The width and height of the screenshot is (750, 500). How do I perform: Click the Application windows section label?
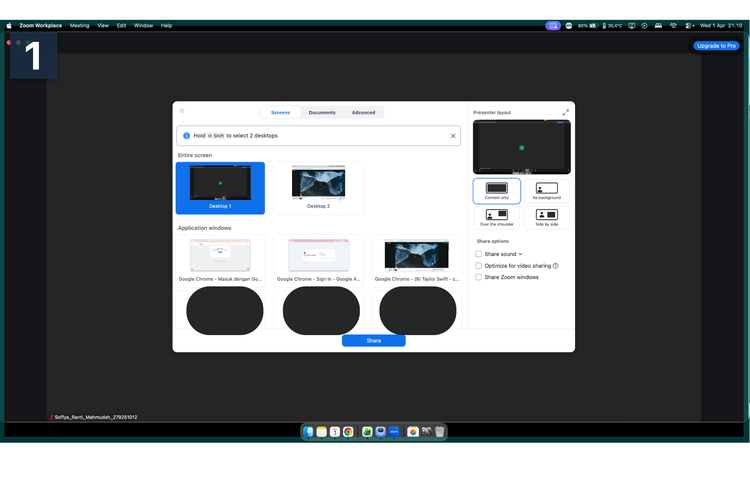pyautogui.click(x=204, y=228)
